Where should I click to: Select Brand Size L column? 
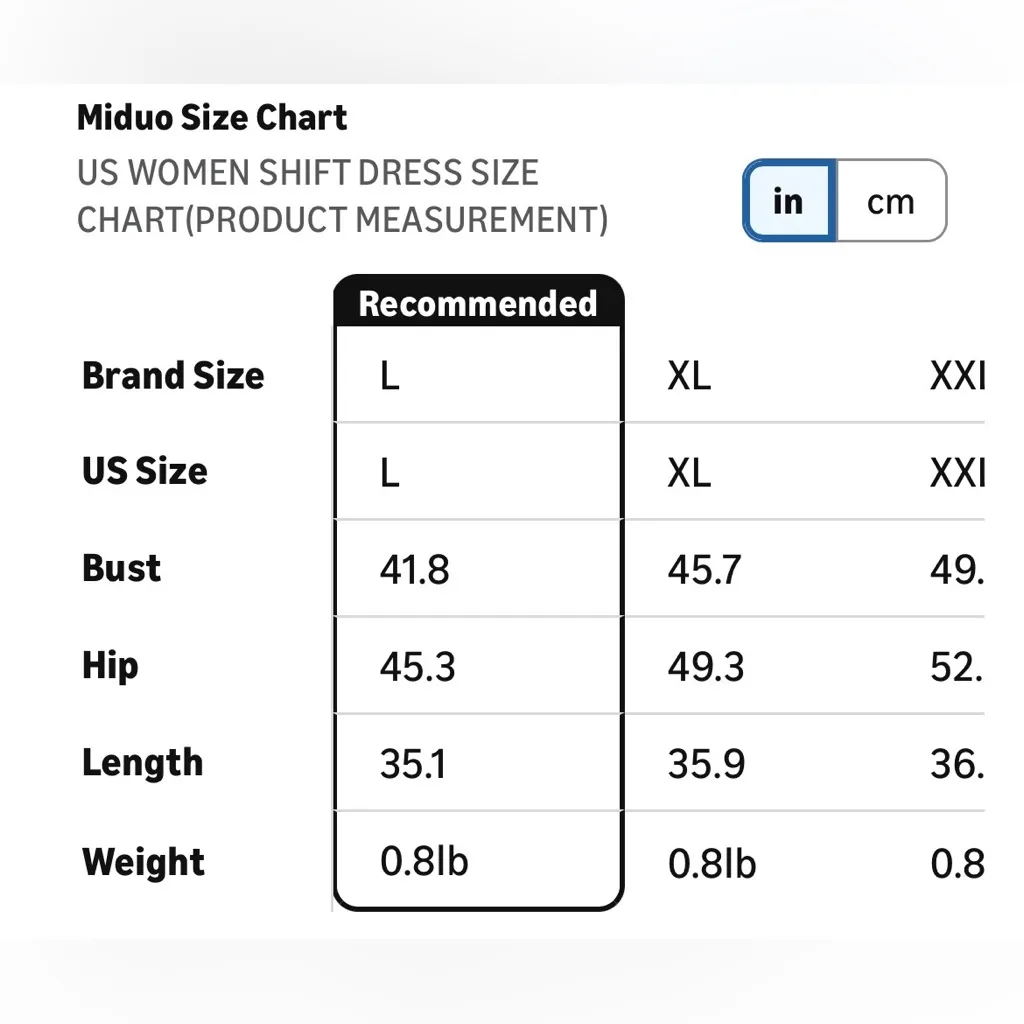(389, 376)
